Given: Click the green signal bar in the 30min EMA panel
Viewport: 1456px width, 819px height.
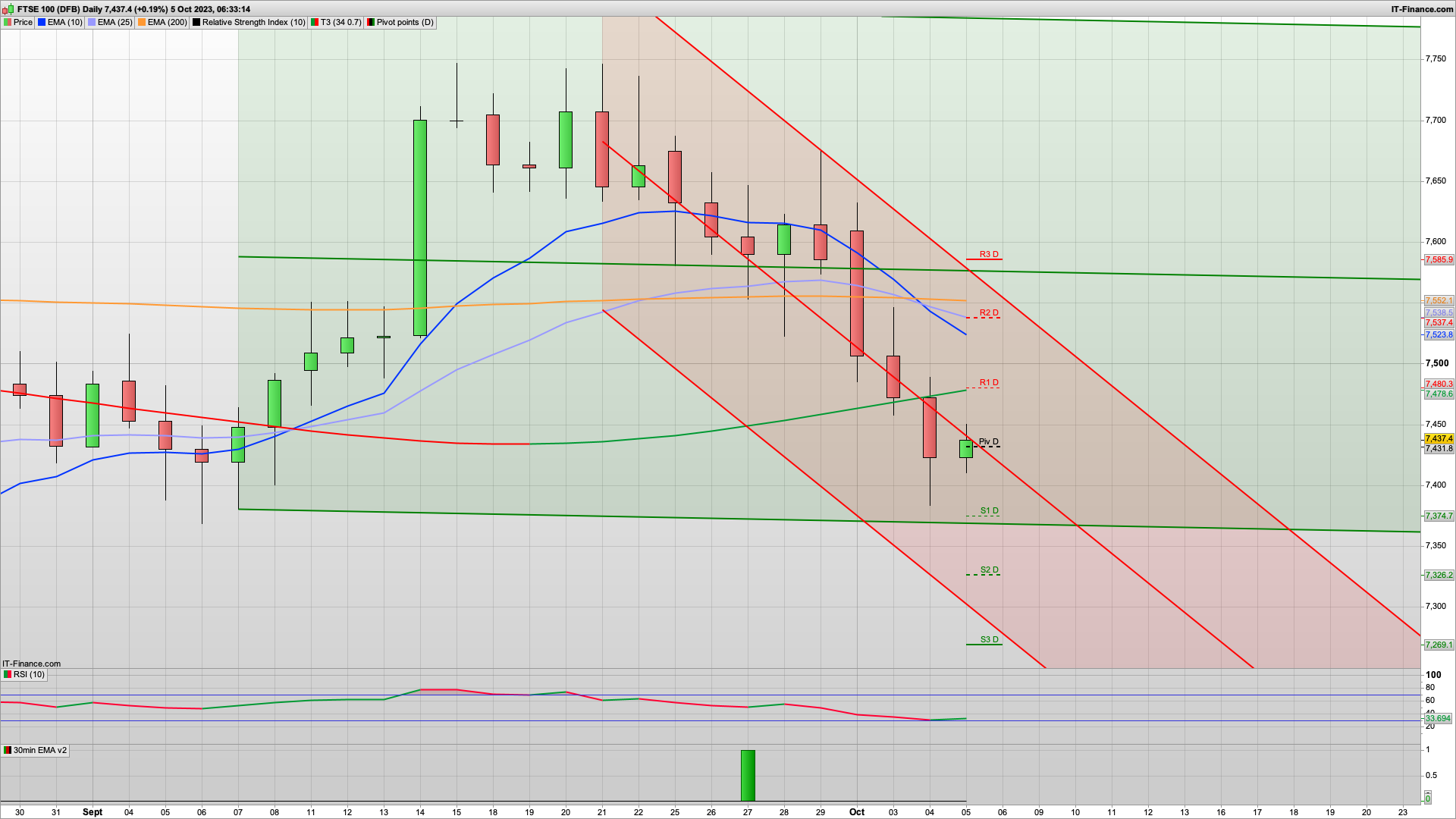Looking at the screenshot, I should (x=748, y=775).
